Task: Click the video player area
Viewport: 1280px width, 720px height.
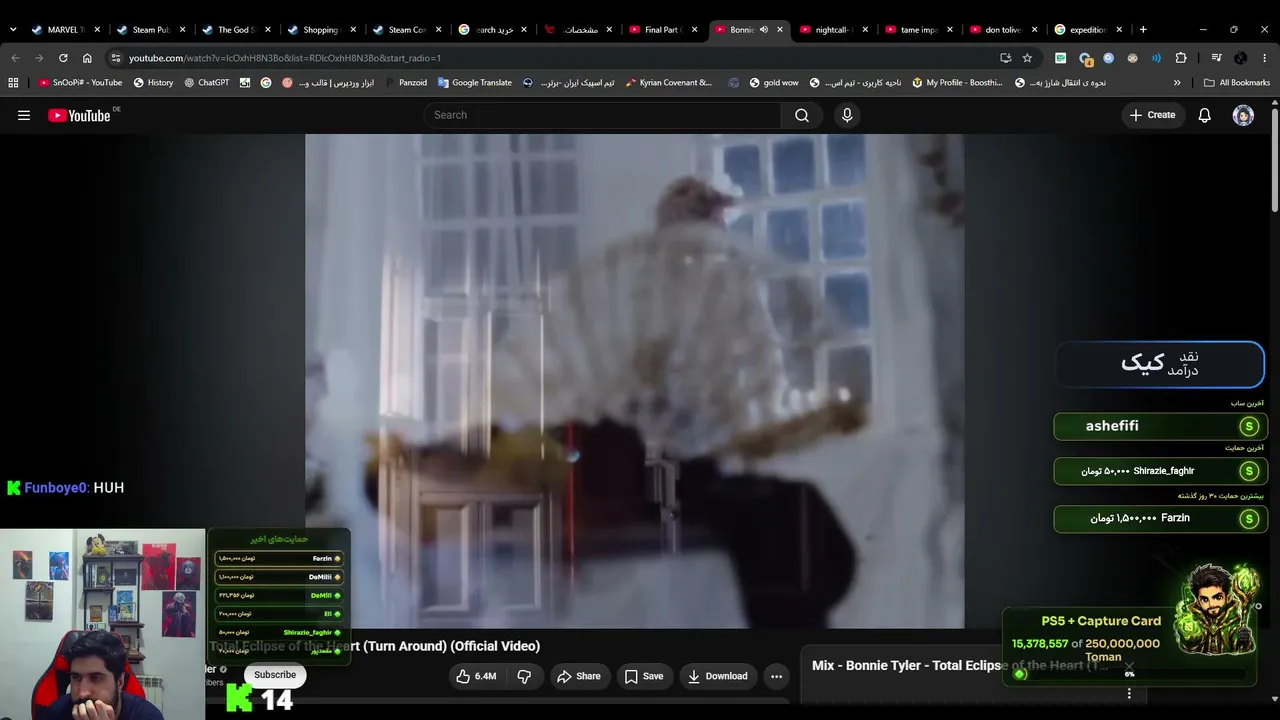Action: click(x=635, y=381)
